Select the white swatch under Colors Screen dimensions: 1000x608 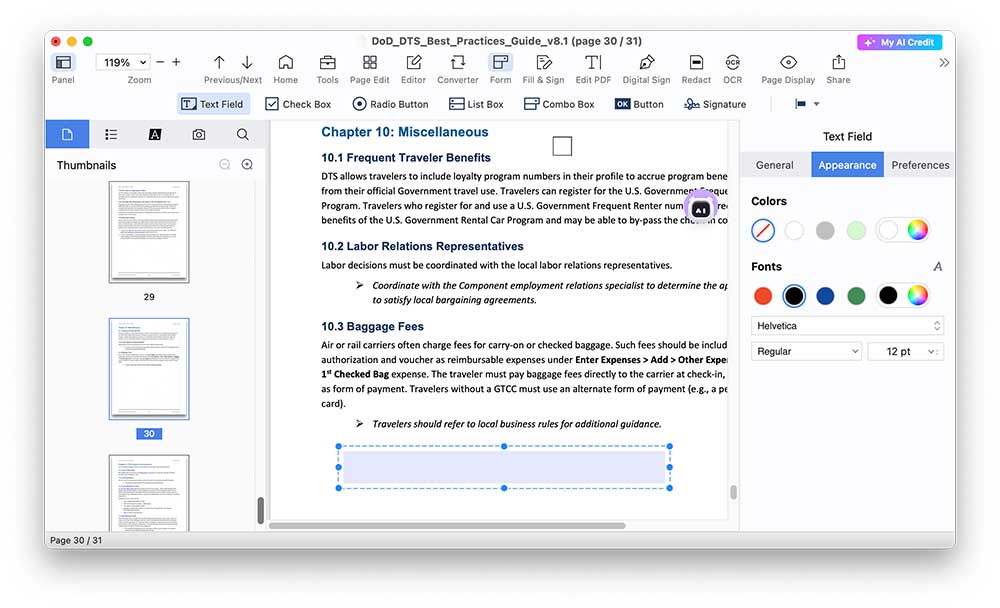click(794, 230)
